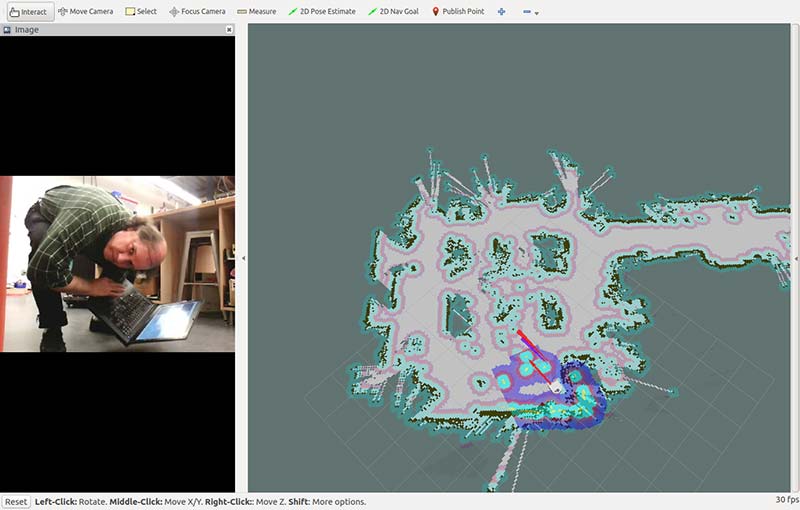
Task: Activate the Move Camera tool
Action: [86, 11]
